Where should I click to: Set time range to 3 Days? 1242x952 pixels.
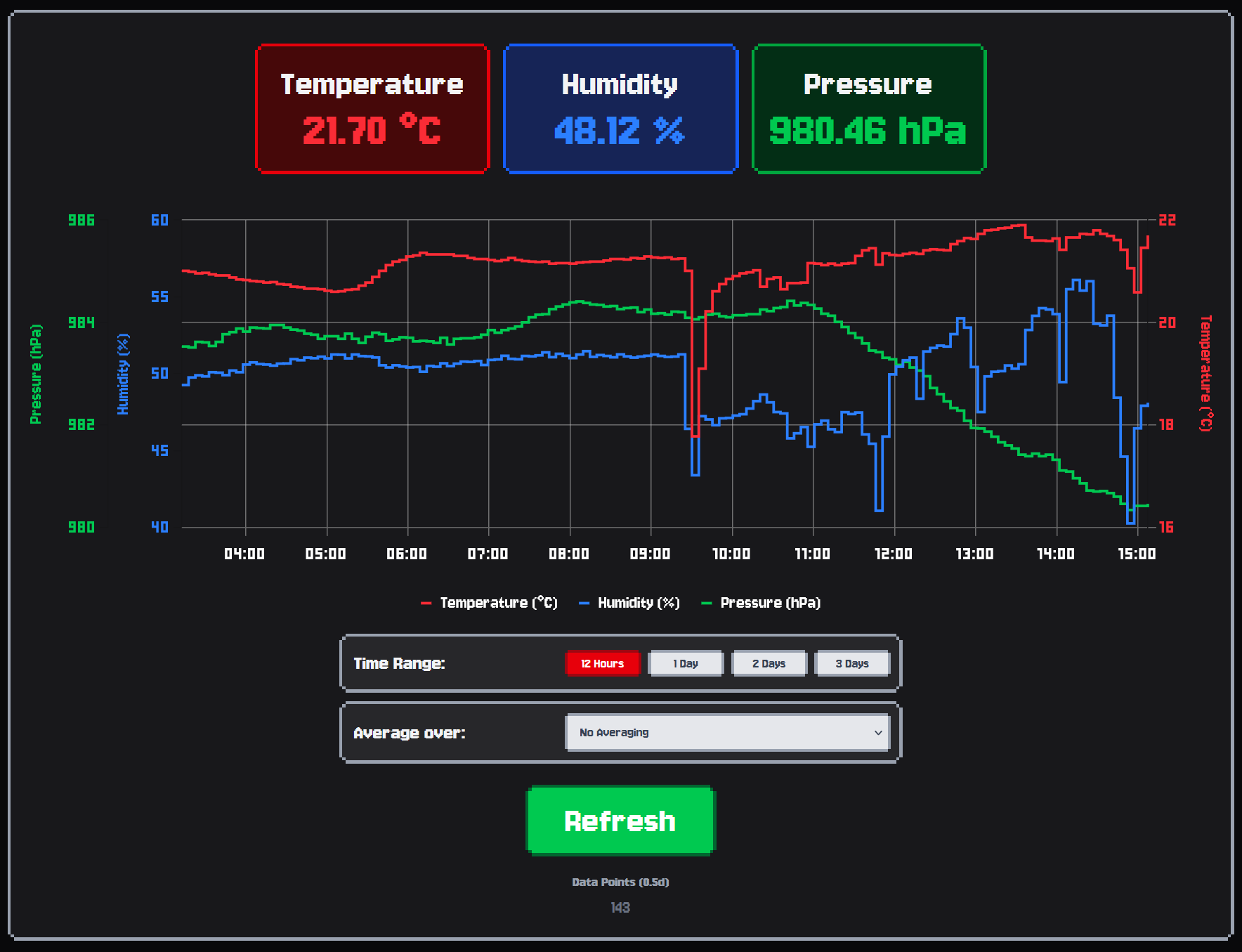coord(851,663)
